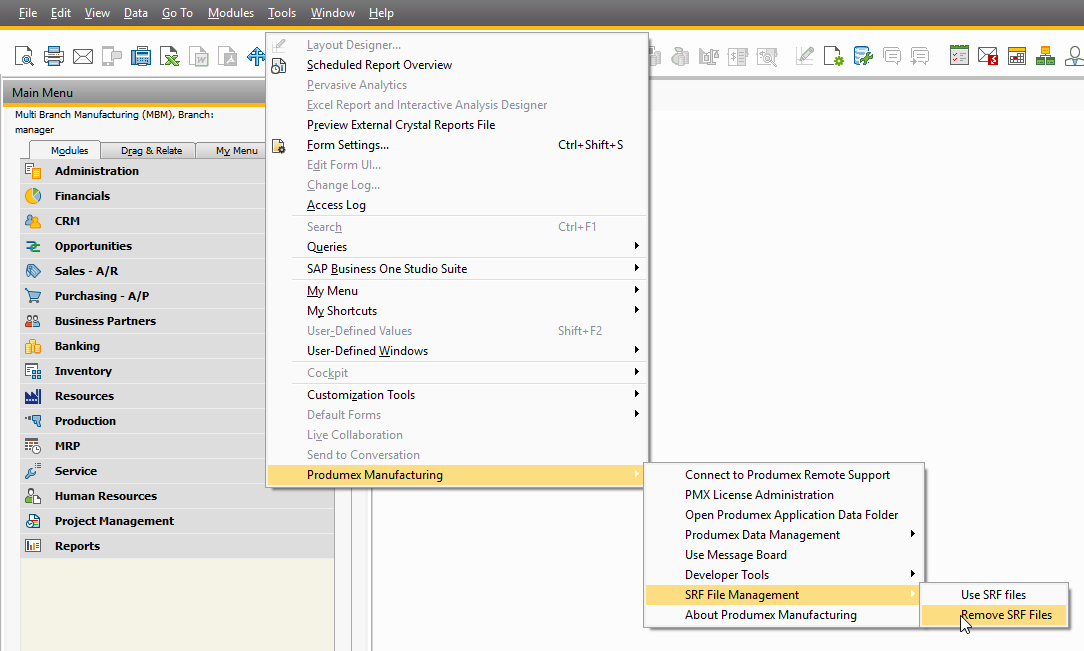1084x651 pixels.
Task: Open the Query Manager database wrench icon
Action: tap(862, 56)
